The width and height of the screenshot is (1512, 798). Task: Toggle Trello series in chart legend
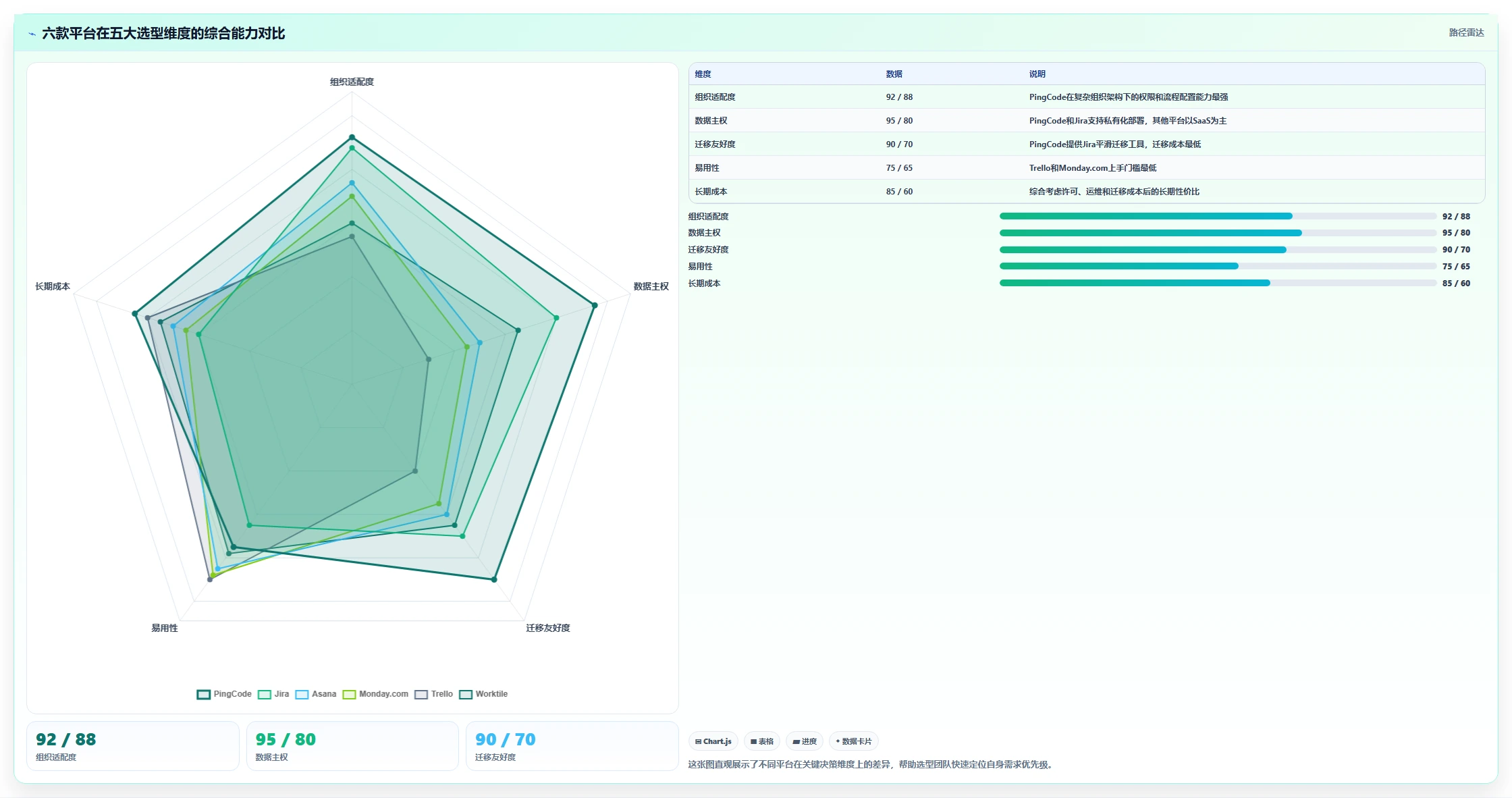pyautogui.click(x=433, y=694)
